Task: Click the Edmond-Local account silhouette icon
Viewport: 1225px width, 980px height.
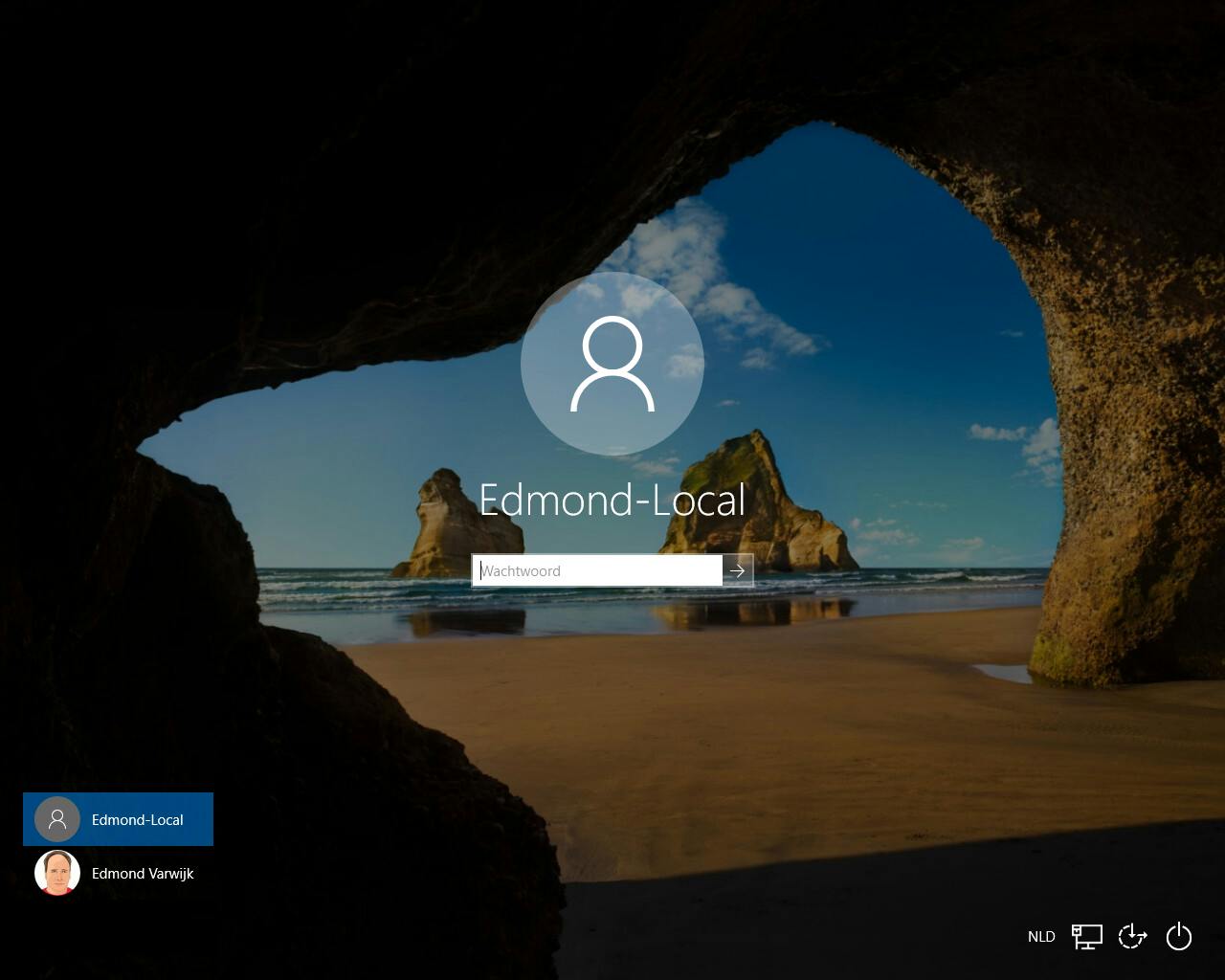Action: click(57, 819)
